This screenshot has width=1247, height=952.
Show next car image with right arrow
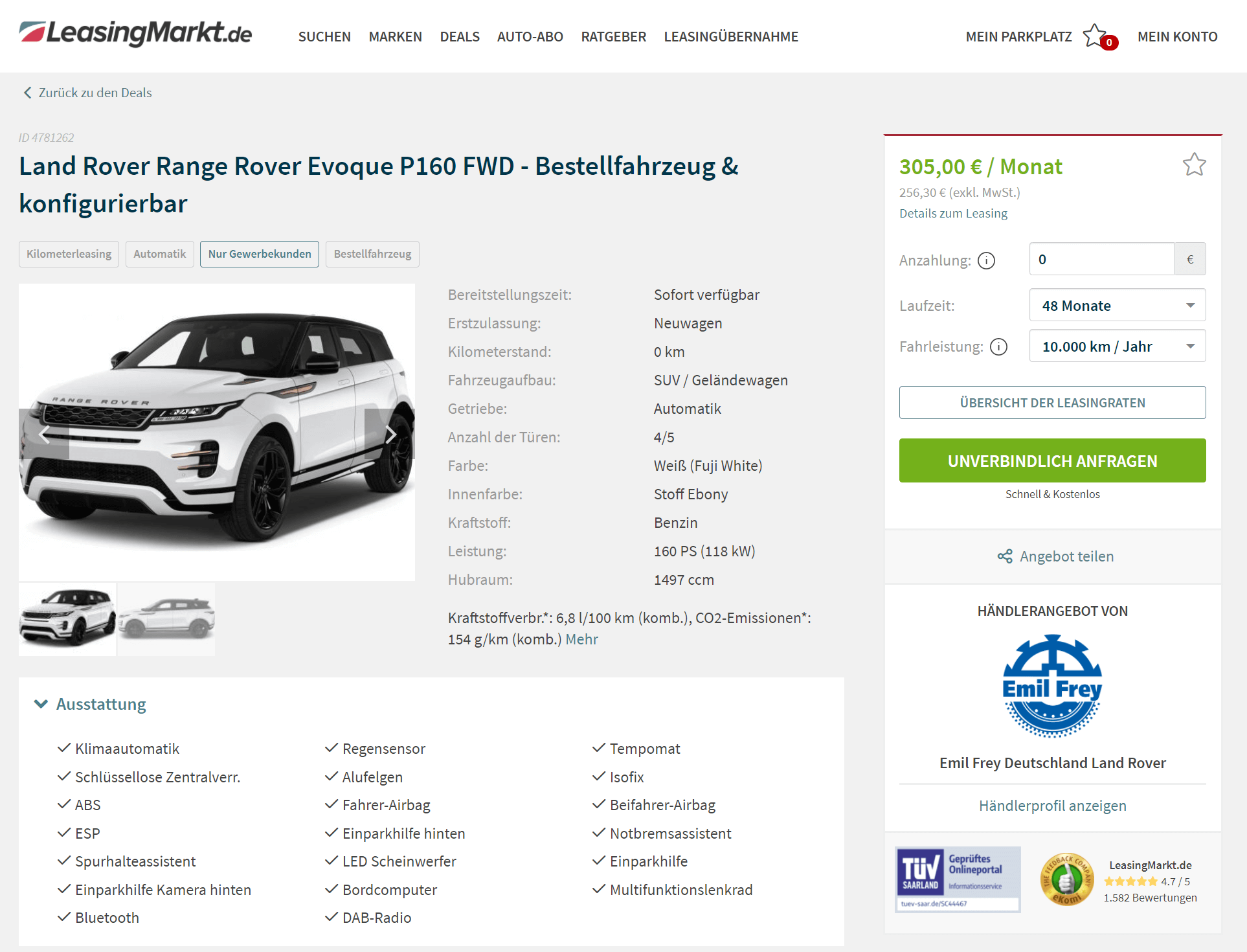coord(389,434)
